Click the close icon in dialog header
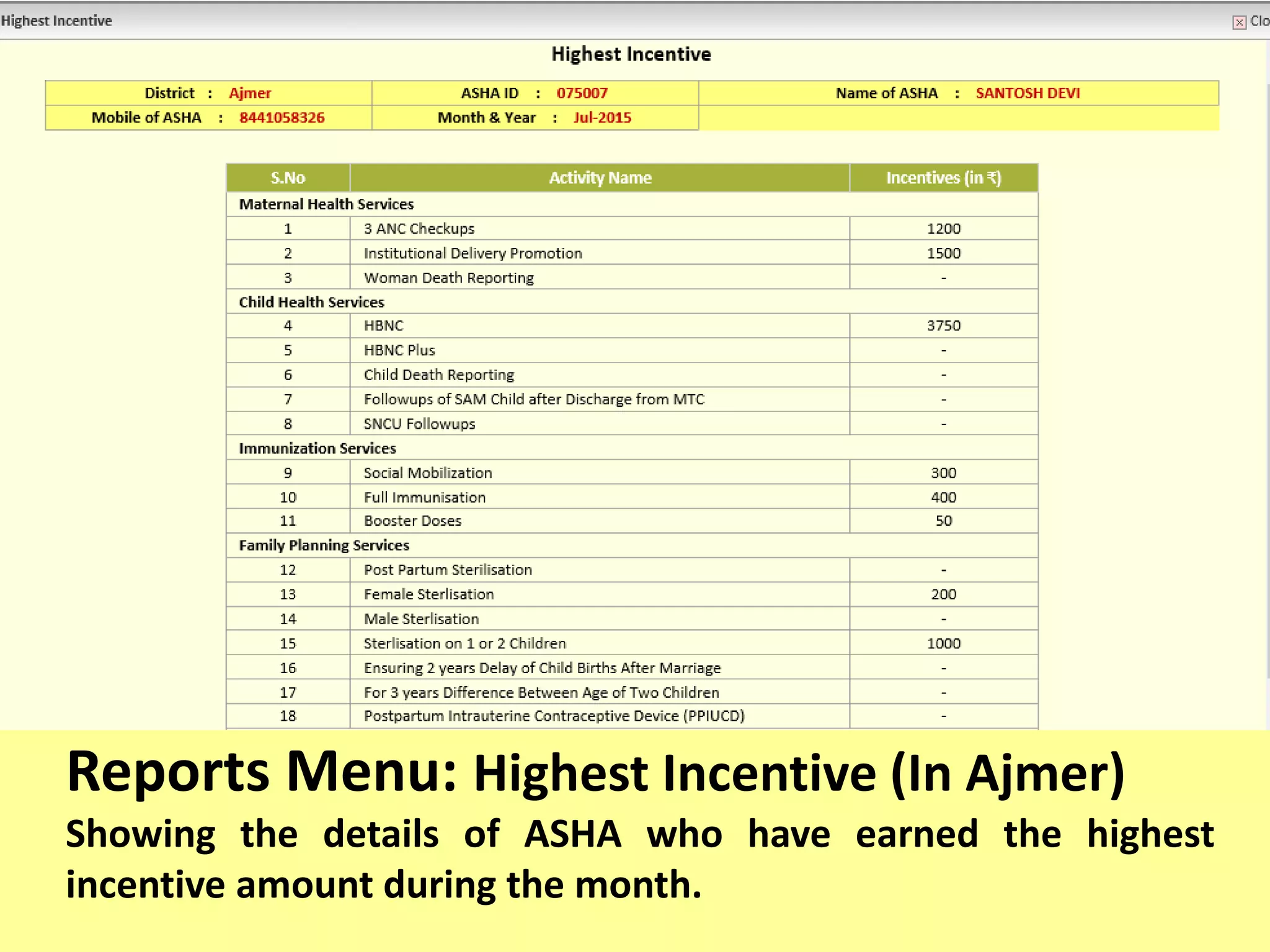 [x=1239, y=22]
